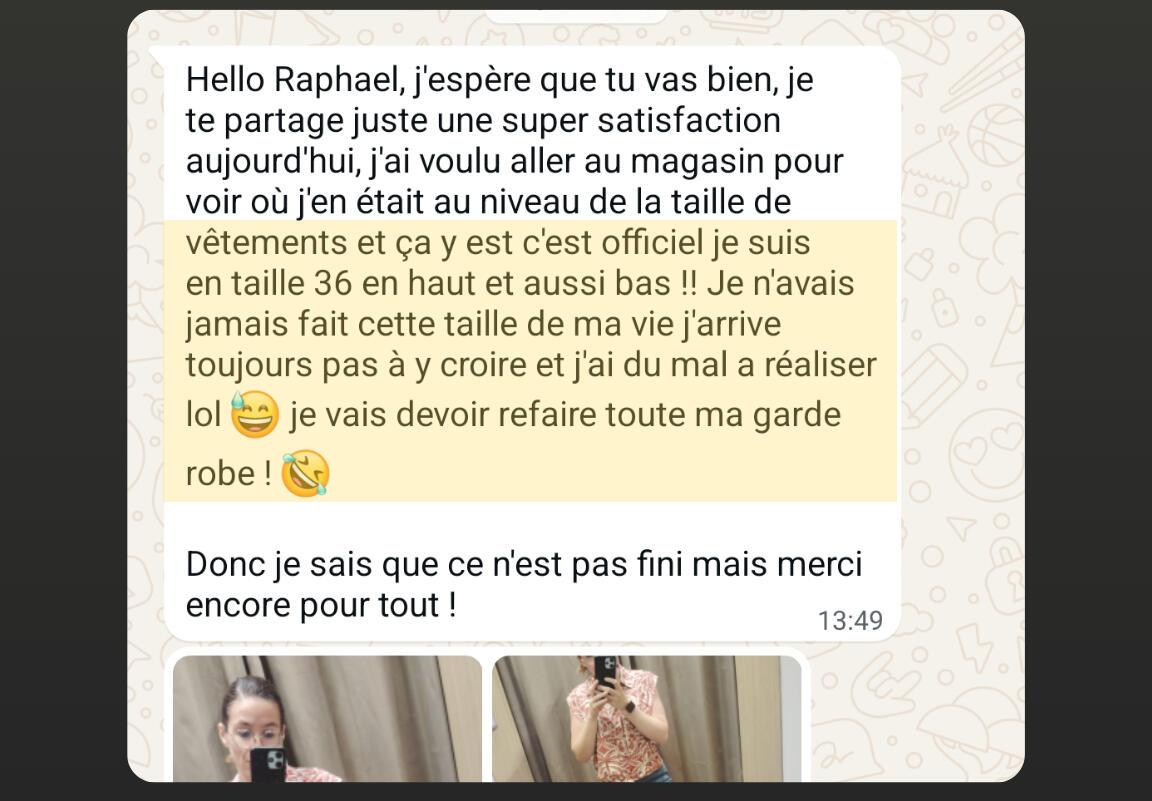This screenshot has height=801, width=1152.
Task: Click the "taille 36" text in message
Action: pos(292,284)
